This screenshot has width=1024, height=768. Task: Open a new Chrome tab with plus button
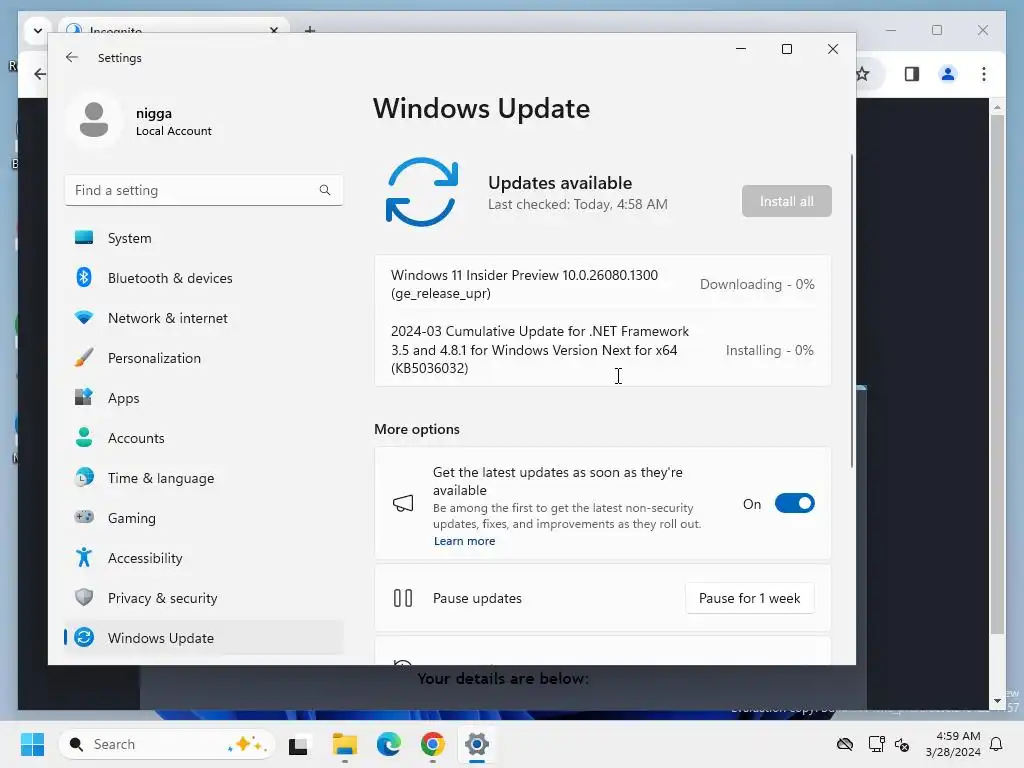(310, 30)
